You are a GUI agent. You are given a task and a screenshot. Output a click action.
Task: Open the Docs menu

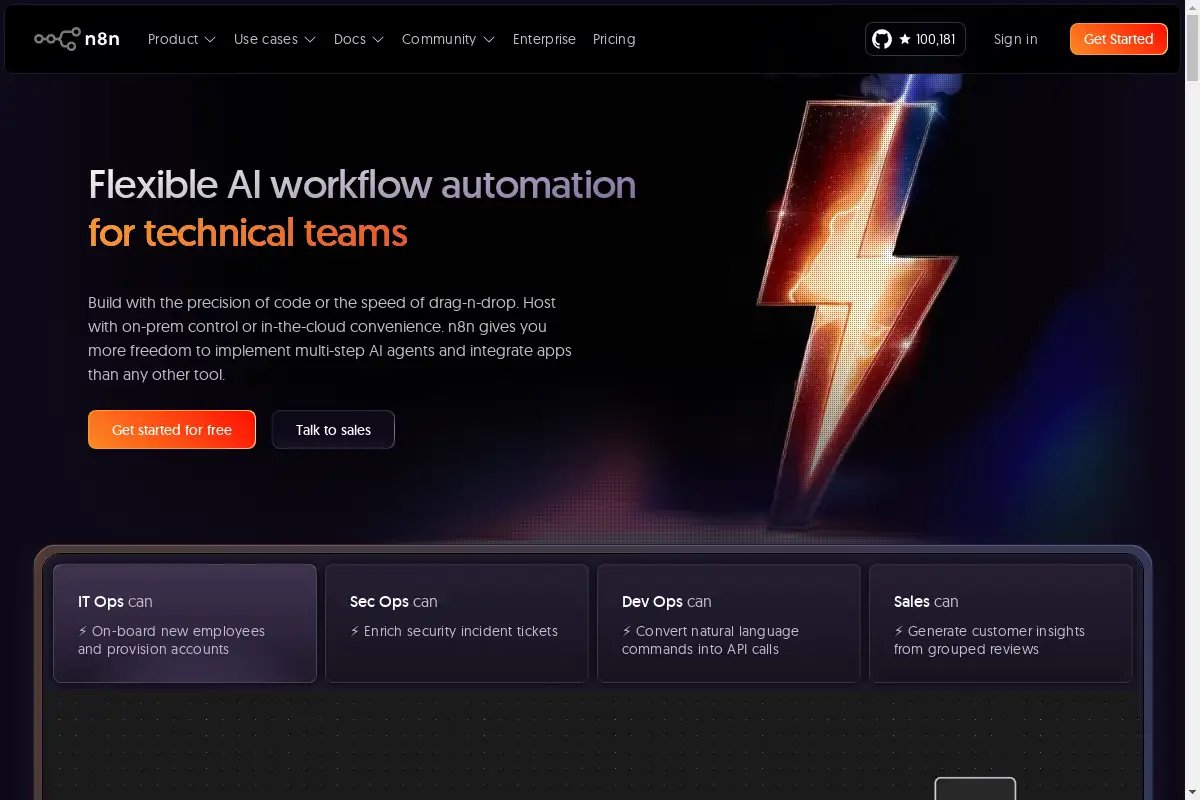(359, 39)
